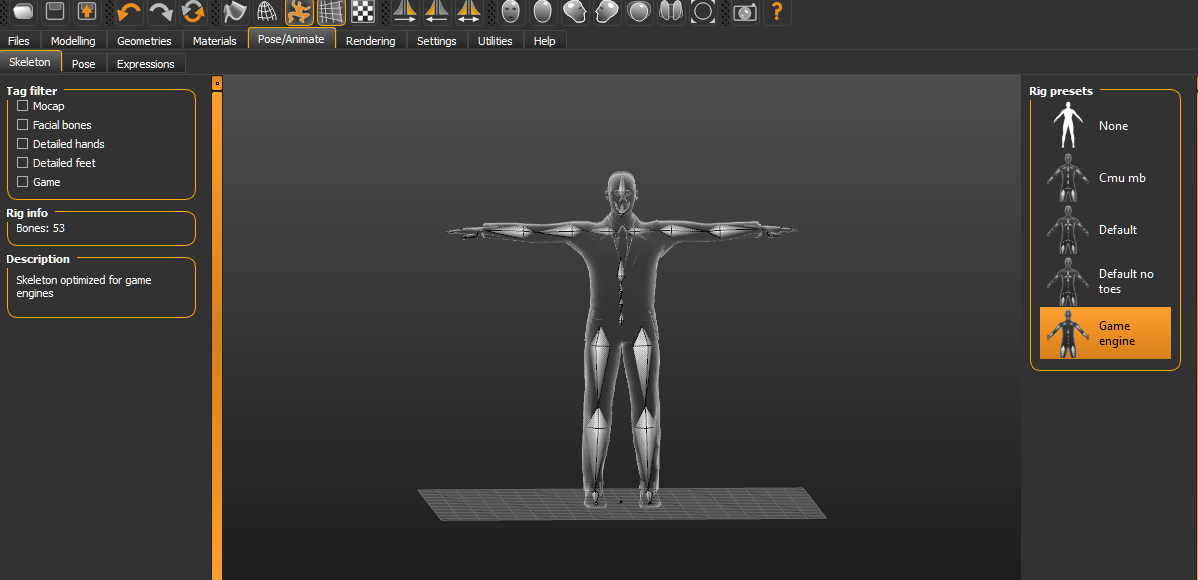Select the Undo icon in the toolbar

tap(127, 12)
